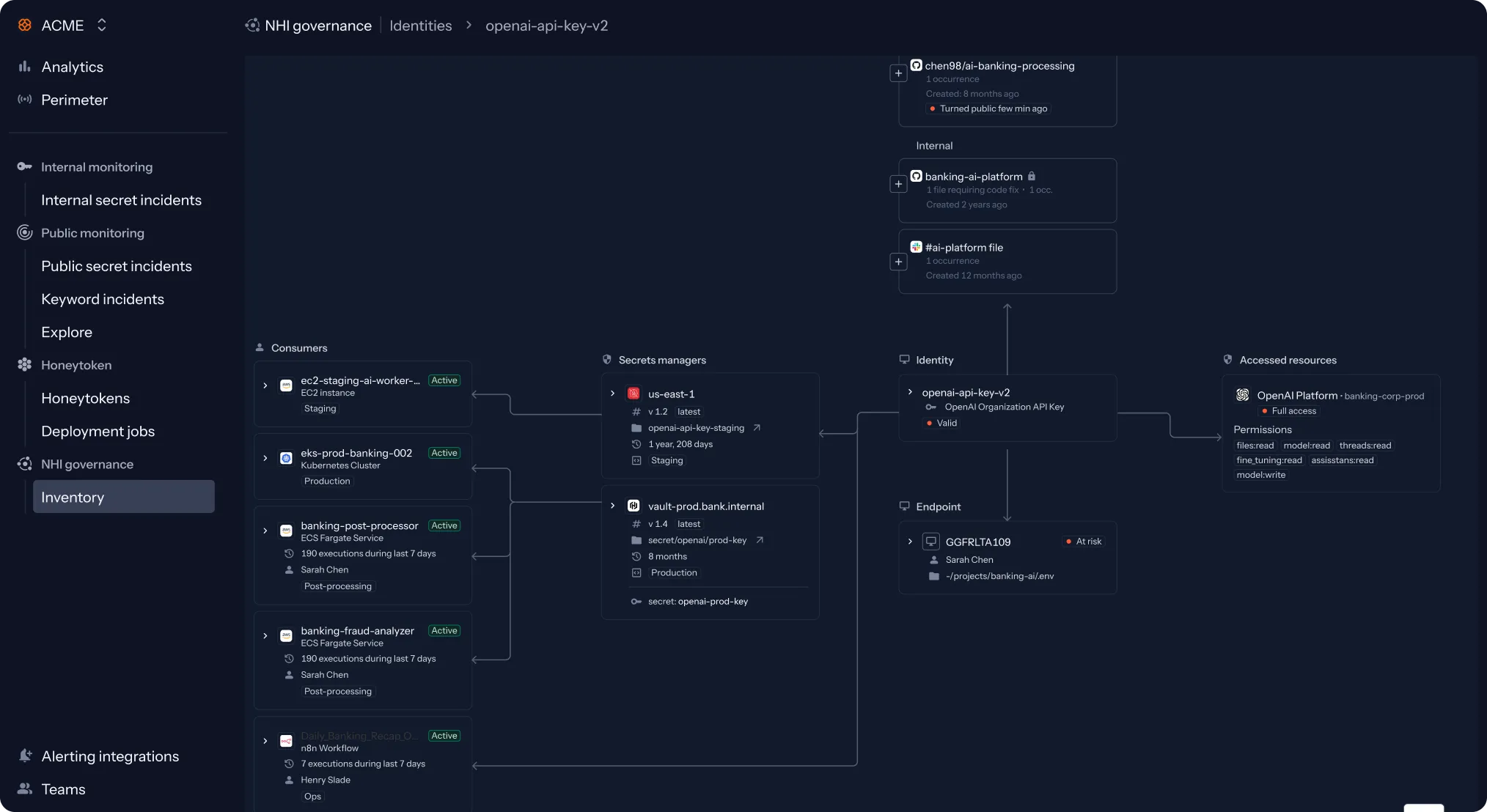
Task: Expand the openai-api-key-v2 identity card
Action: tap(910, 392)
